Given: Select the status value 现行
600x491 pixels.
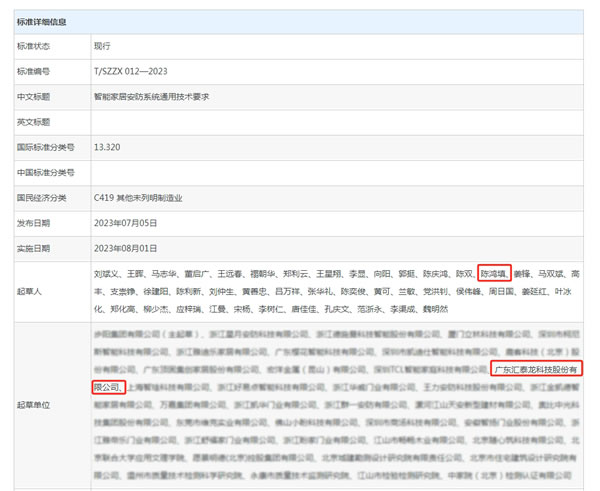Looking at the screenshot, I should tap(102, 46).
